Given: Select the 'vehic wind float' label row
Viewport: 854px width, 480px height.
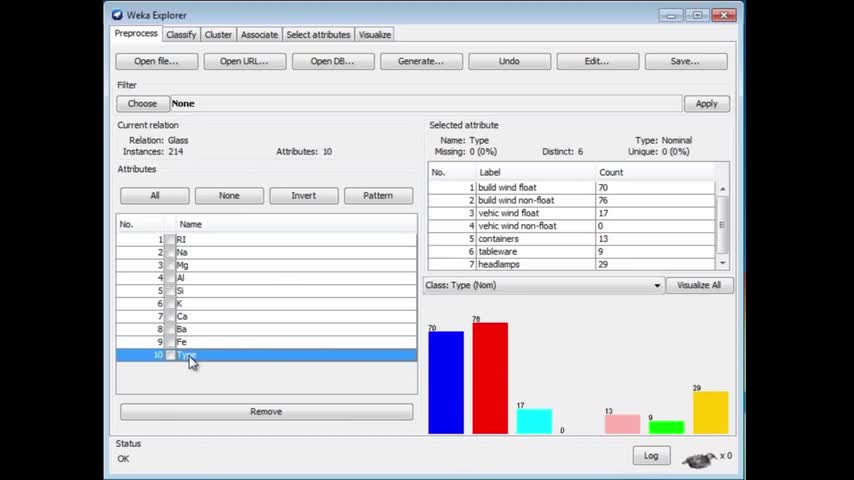Looking at the screenshot, I should tap(571, 213).
